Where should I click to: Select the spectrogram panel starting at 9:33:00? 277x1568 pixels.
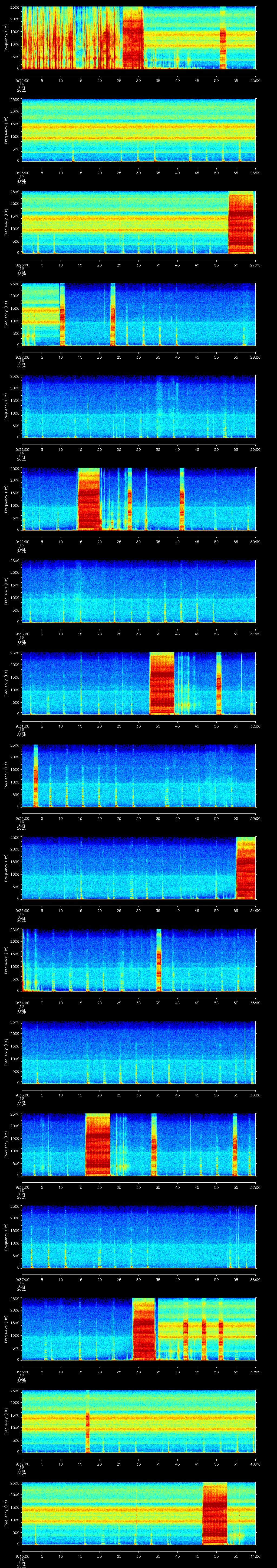pos(138,868)
